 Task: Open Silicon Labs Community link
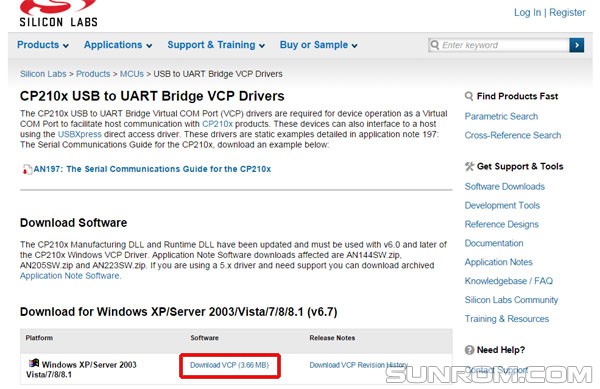511,300
